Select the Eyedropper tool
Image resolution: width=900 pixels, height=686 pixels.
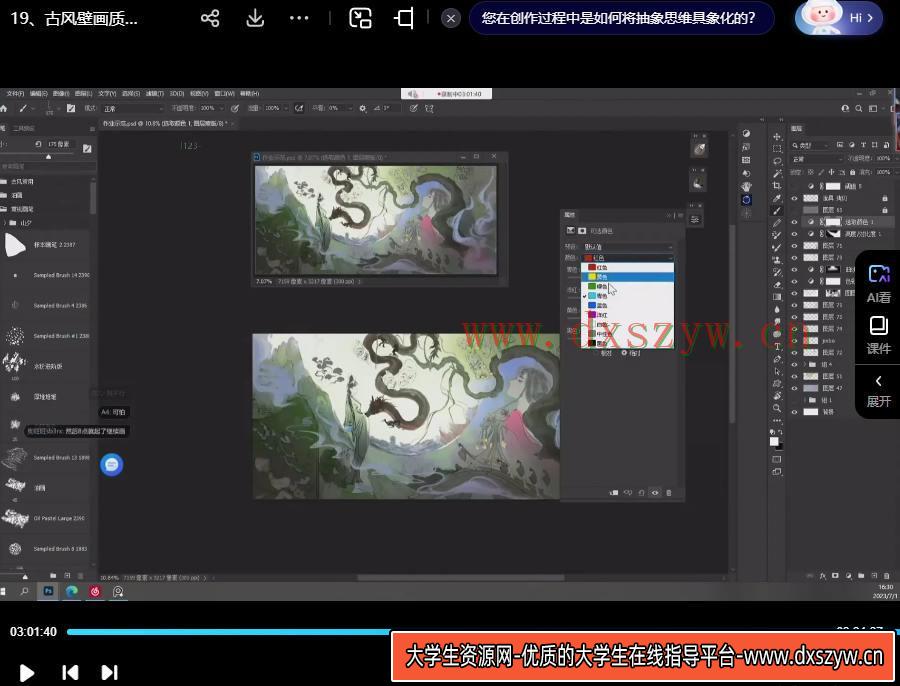click(777, 198)
